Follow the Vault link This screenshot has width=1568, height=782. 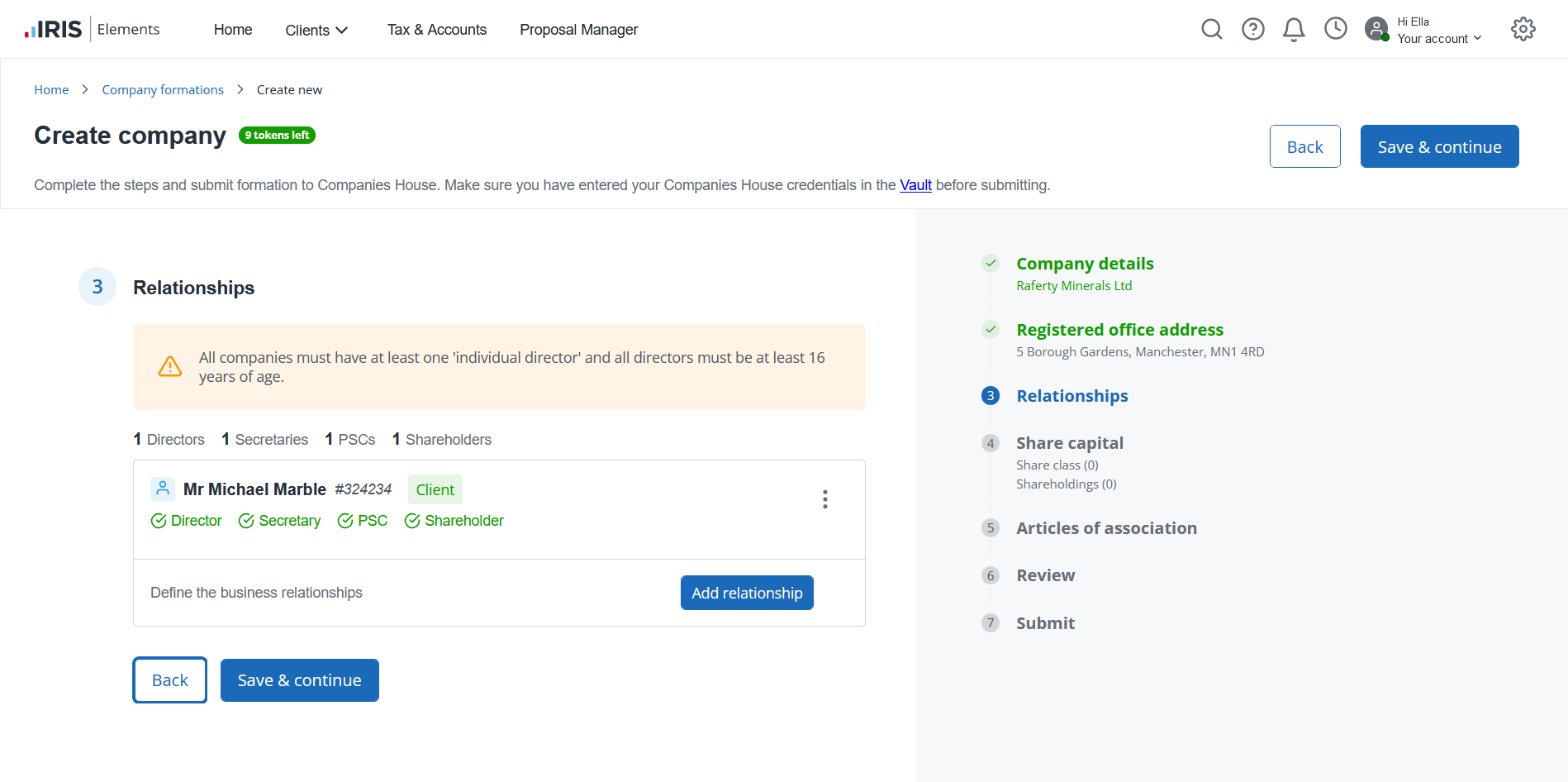tap(915, 185)
